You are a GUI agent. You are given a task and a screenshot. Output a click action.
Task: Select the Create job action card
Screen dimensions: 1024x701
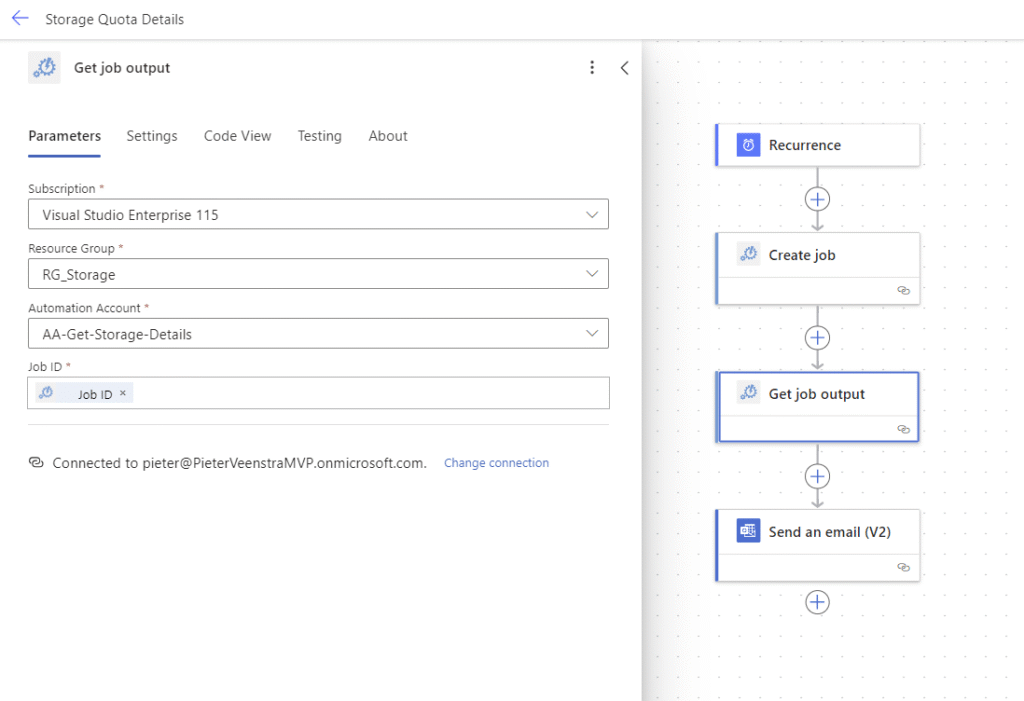[x=818, y=269]
